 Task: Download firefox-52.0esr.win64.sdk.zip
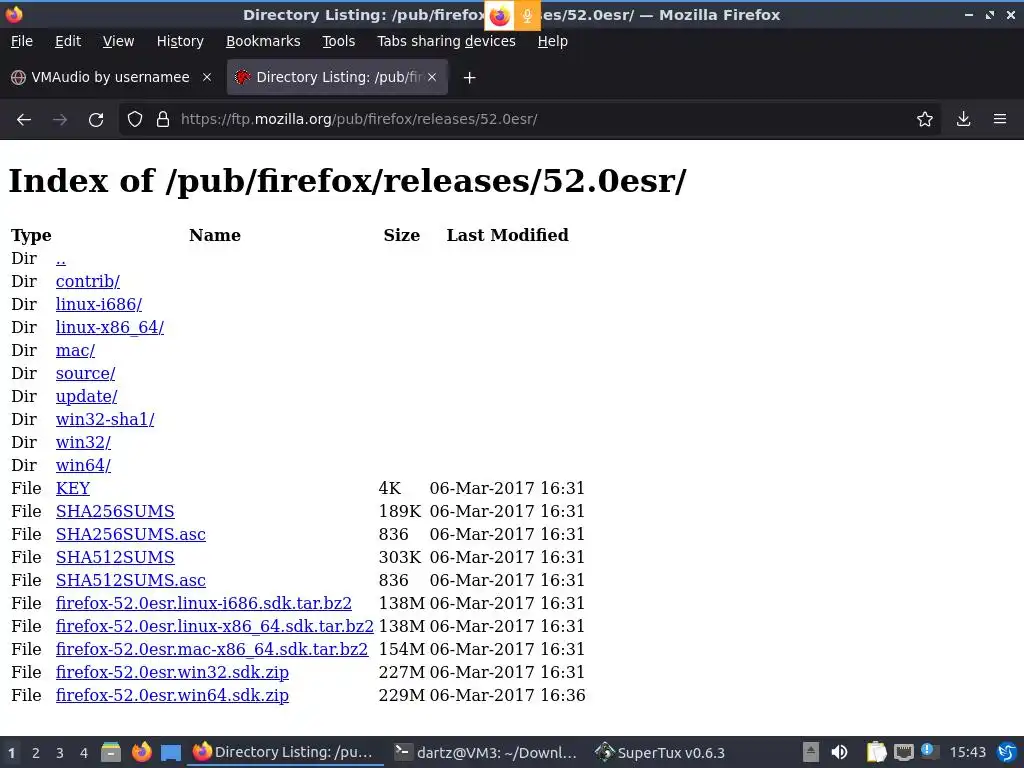172,695
